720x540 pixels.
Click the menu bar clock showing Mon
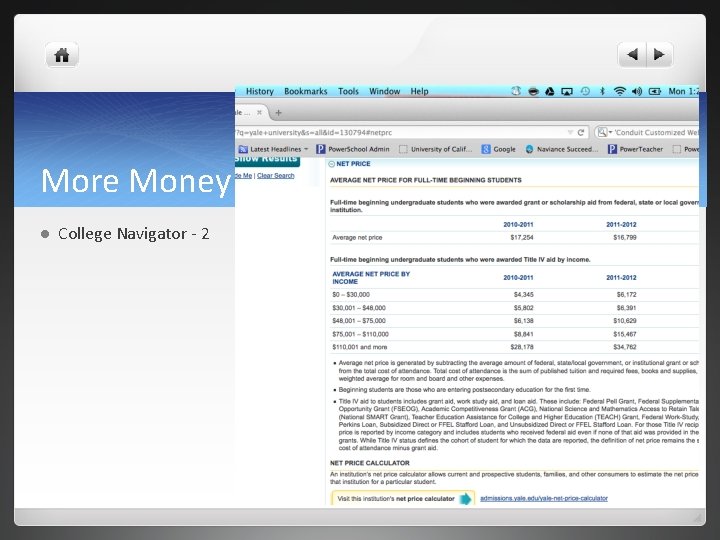683,91
